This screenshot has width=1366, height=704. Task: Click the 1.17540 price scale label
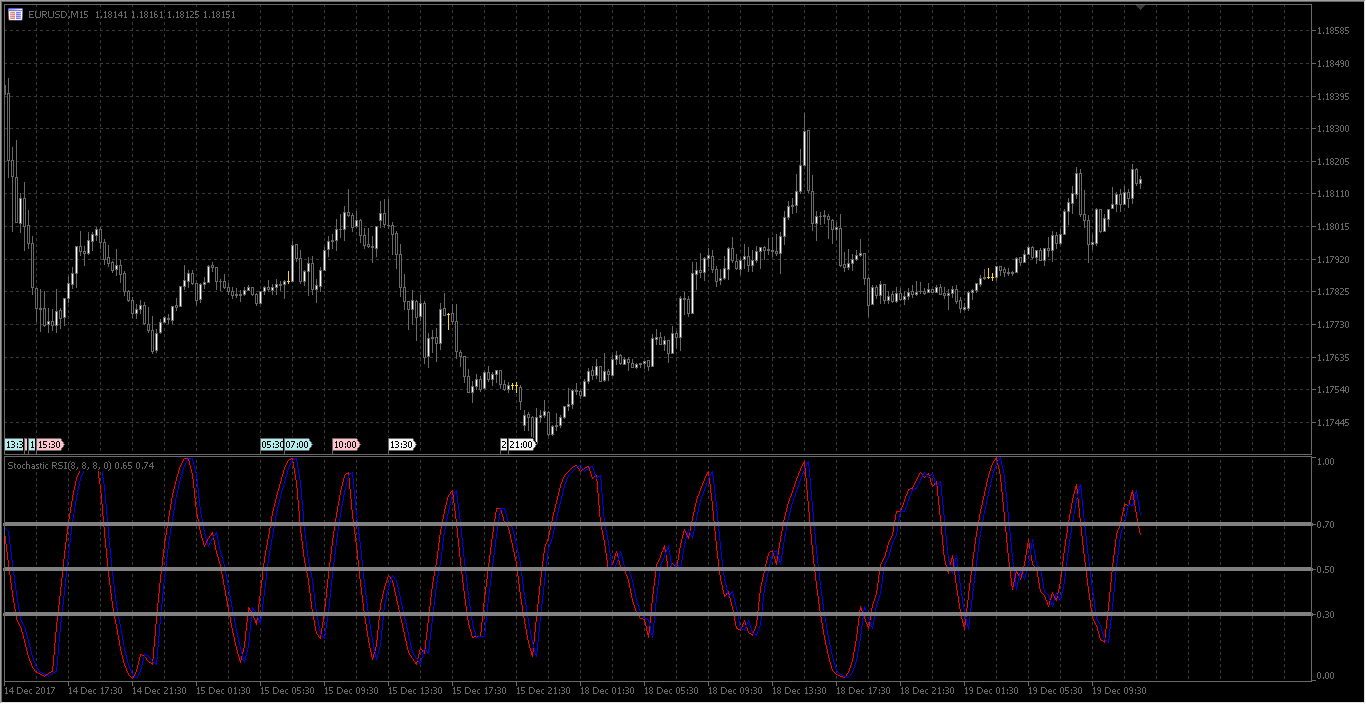coord(1334,390)
